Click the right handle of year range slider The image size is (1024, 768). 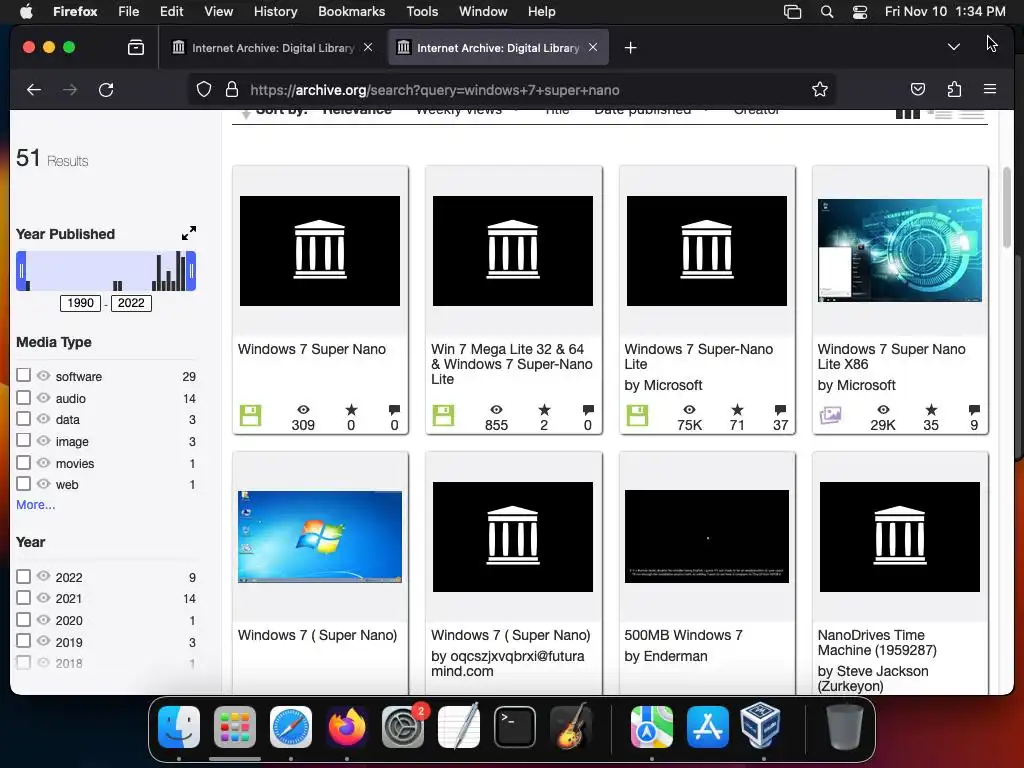[191, 270]
